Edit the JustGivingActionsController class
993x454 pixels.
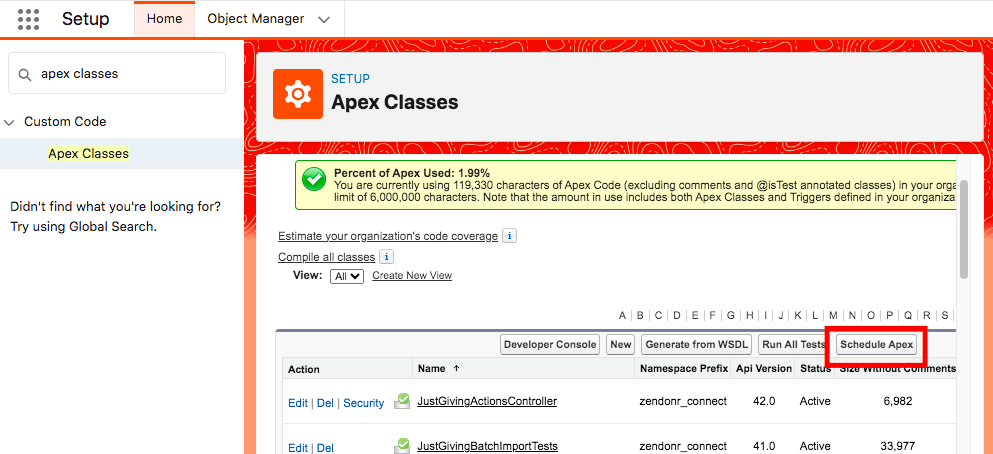(x=298, y=403)
